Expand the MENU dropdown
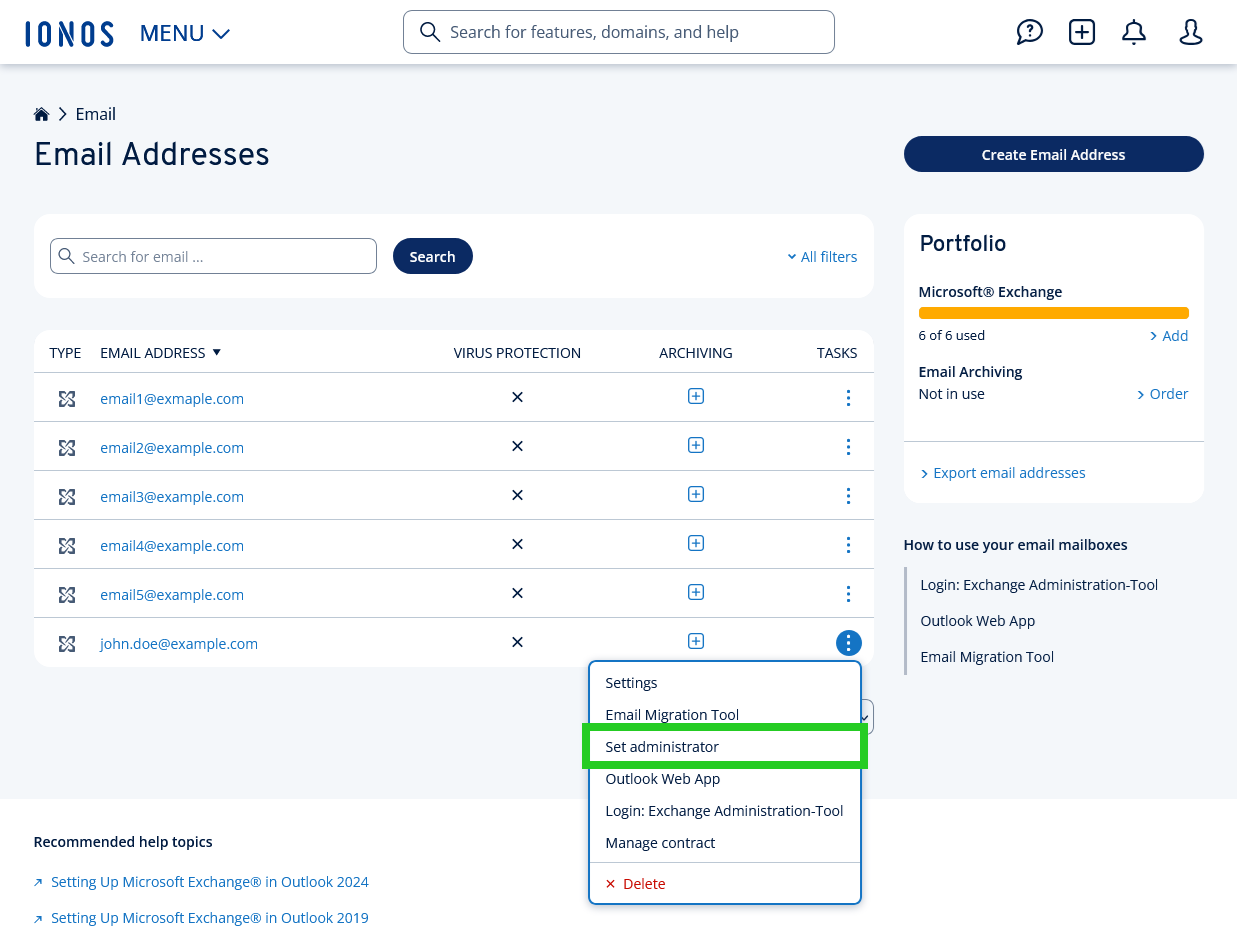Screen dimensions: 1237x935 [x=185, y=32]
